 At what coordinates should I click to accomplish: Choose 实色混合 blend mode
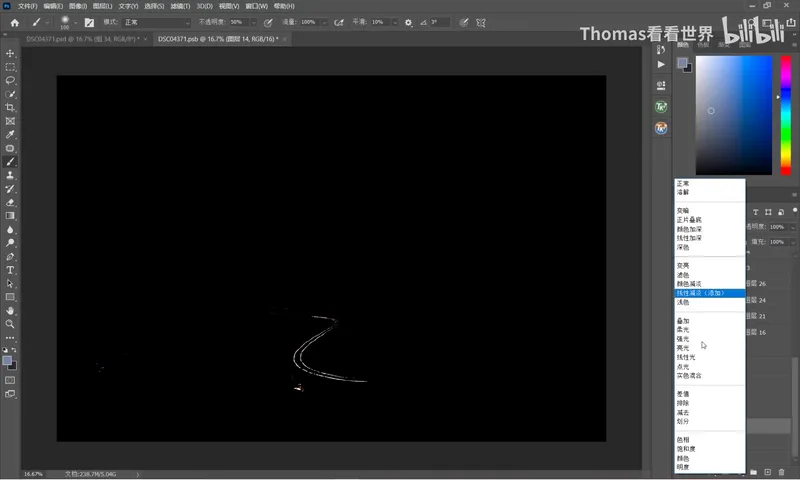tap(710, 375)
